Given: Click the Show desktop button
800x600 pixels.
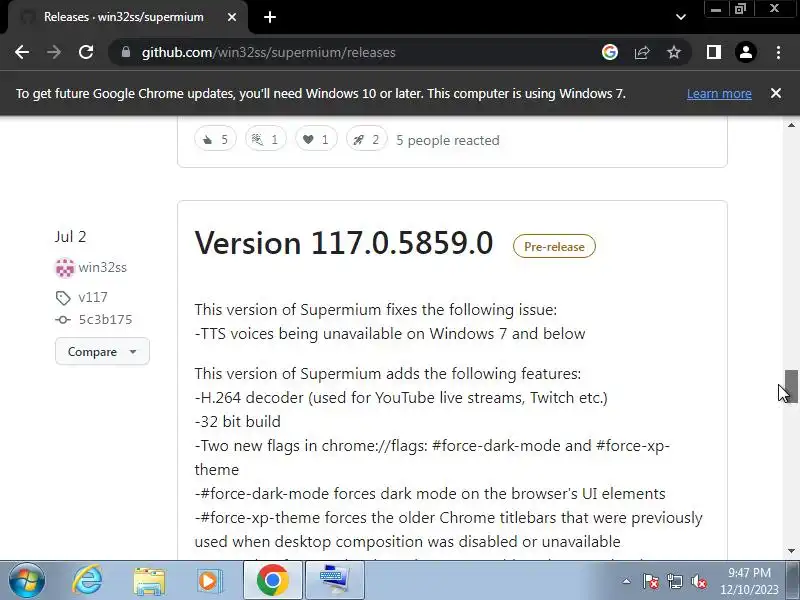Looking at the screenshot, I should tap(794, 581).
